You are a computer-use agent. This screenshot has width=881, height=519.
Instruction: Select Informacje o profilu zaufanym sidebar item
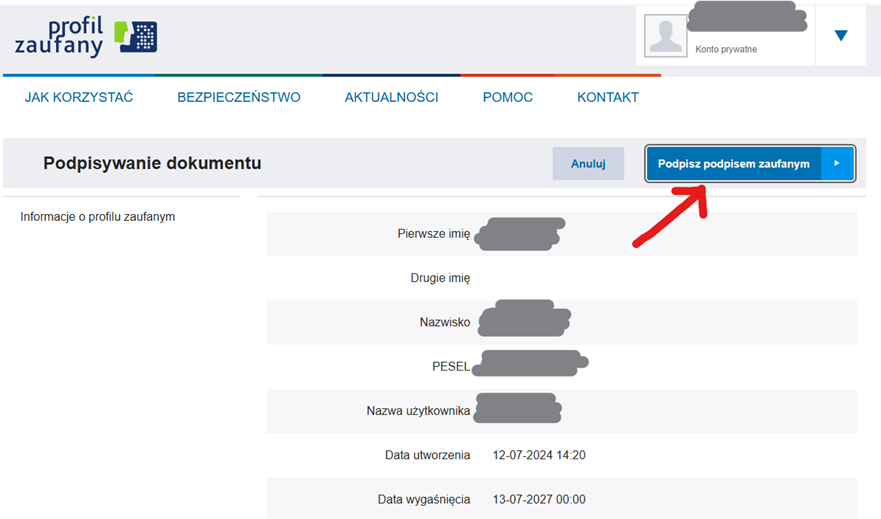(x=98, y=216)
